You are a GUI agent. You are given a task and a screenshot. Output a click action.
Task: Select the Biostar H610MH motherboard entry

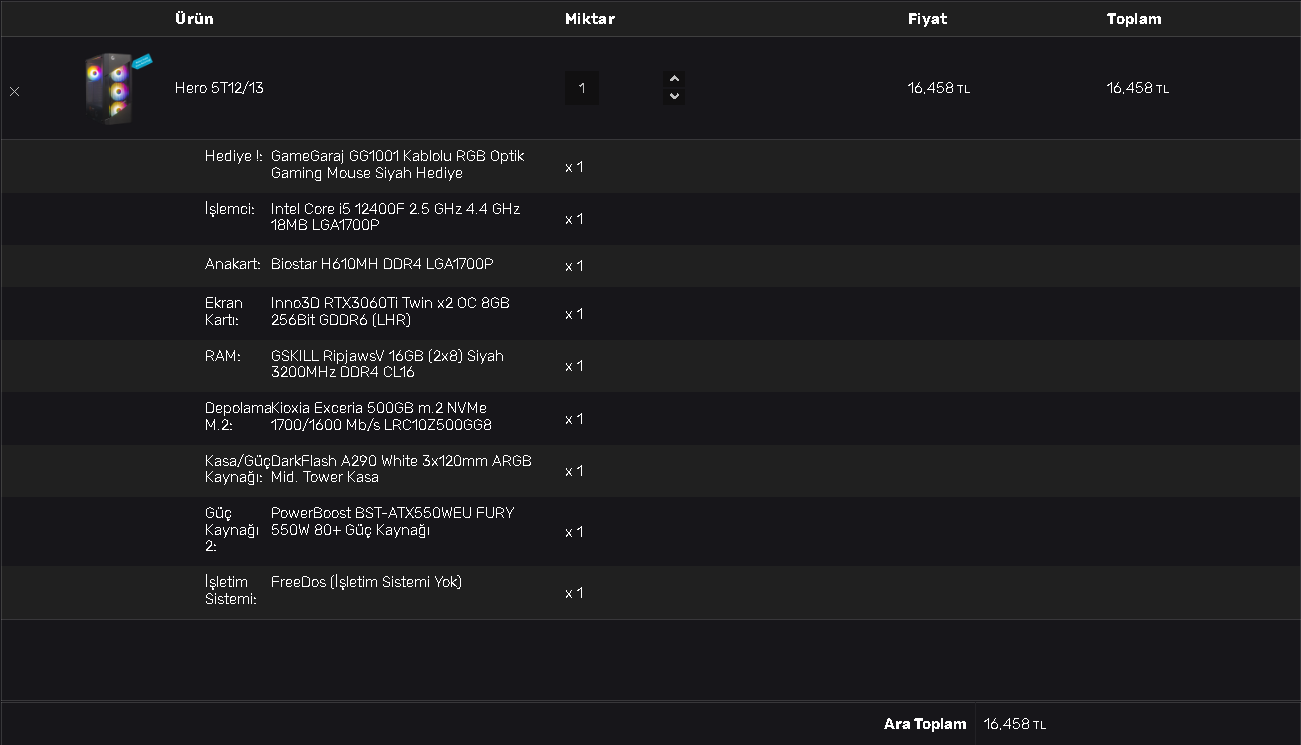pyautogui.click(x=381, y=264)
